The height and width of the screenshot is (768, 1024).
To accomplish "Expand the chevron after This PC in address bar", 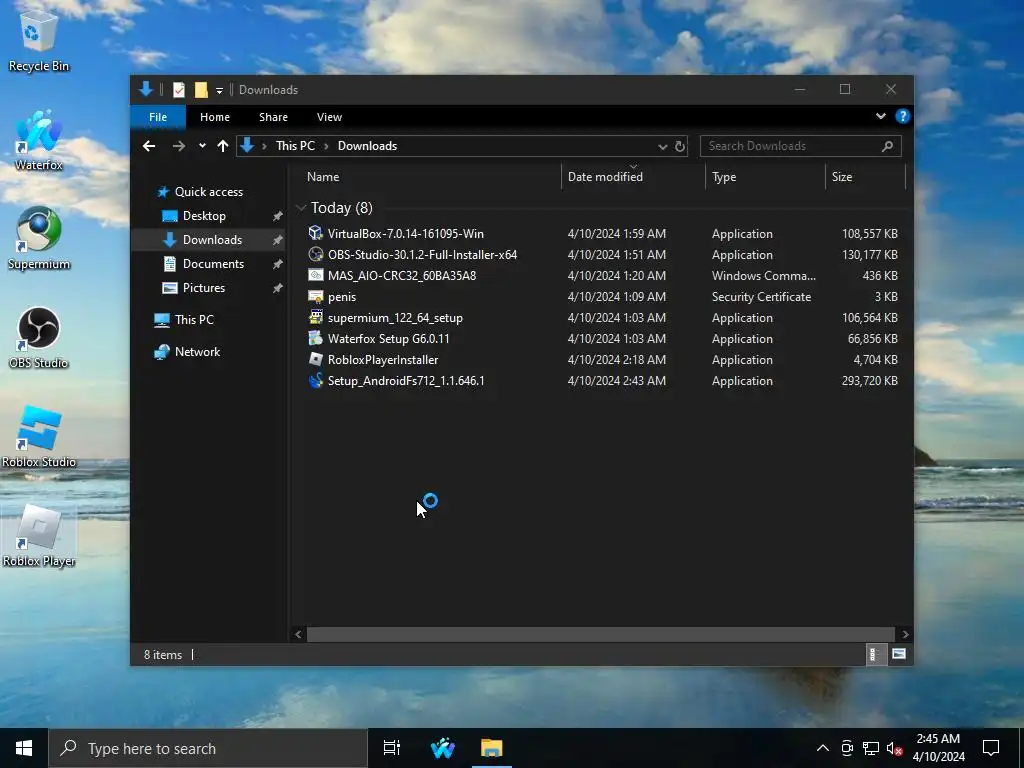I will click(x=326, y=146).
